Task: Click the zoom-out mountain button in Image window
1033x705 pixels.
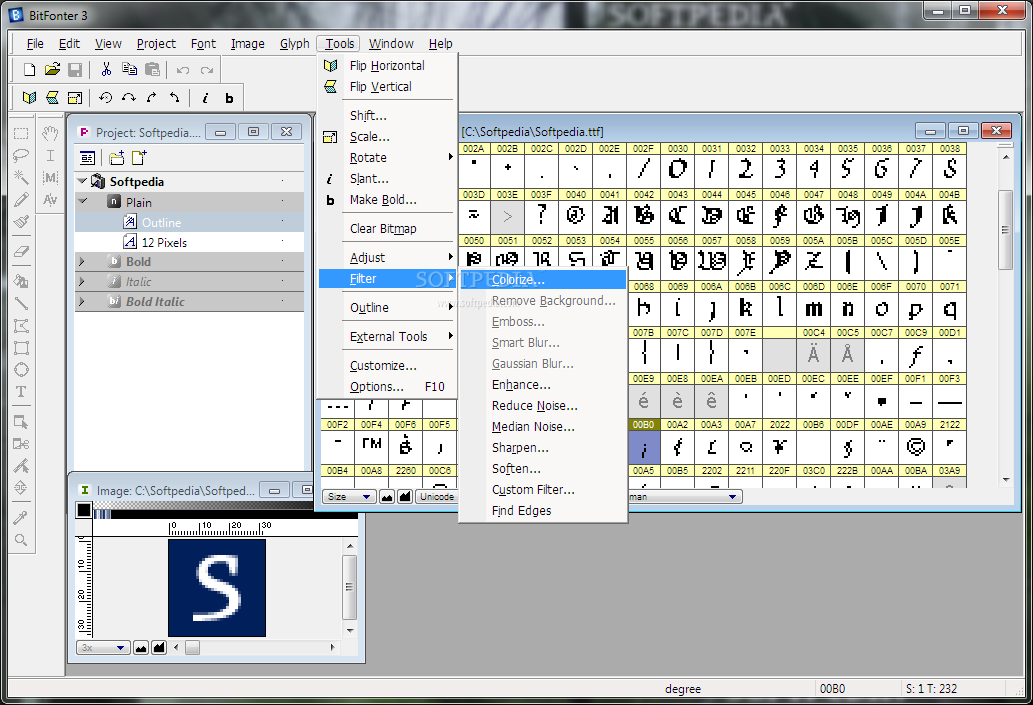Action: 141,648
